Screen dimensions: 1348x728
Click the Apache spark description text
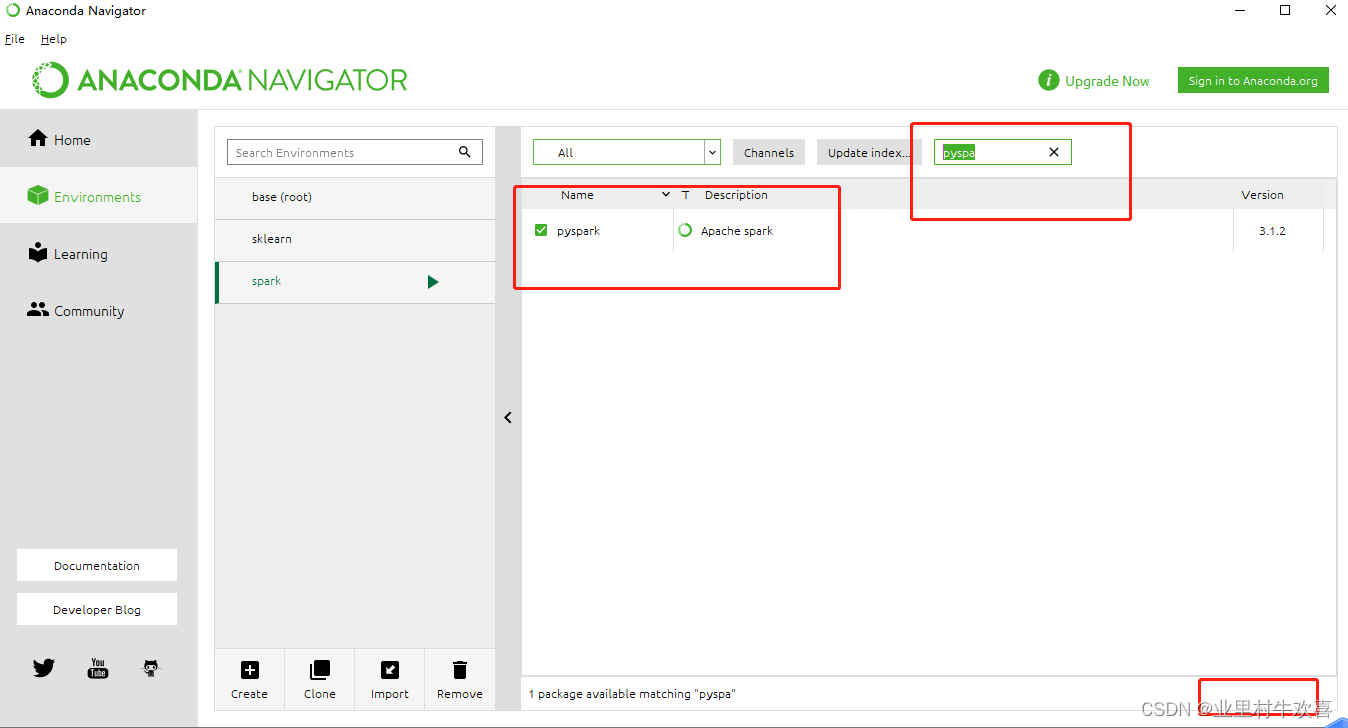[x=737, y=231]
